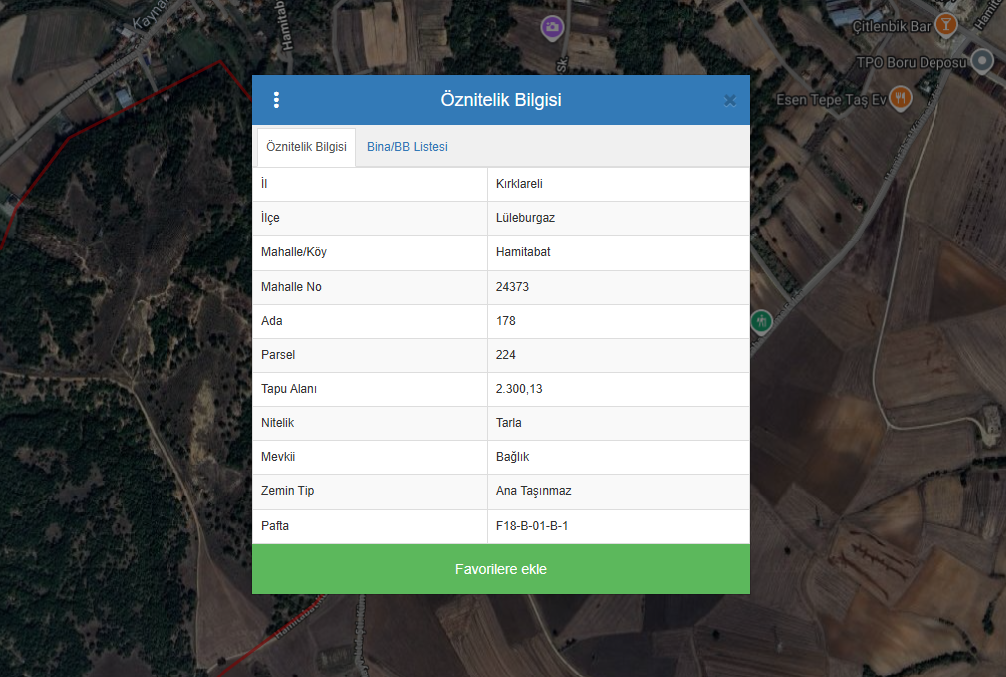This screenshot has height=677, width=1006.
Task: Click the green marker beside the dialog
Action: click(762, 321)
